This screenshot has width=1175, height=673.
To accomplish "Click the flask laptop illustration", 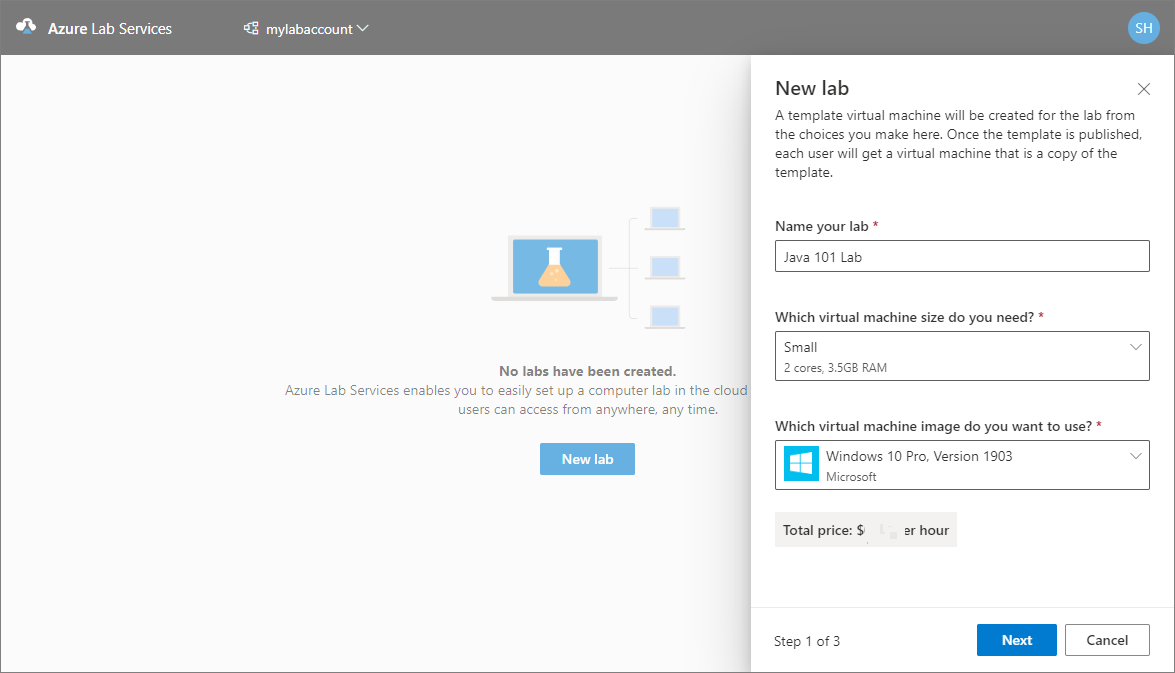I will 555,268.
